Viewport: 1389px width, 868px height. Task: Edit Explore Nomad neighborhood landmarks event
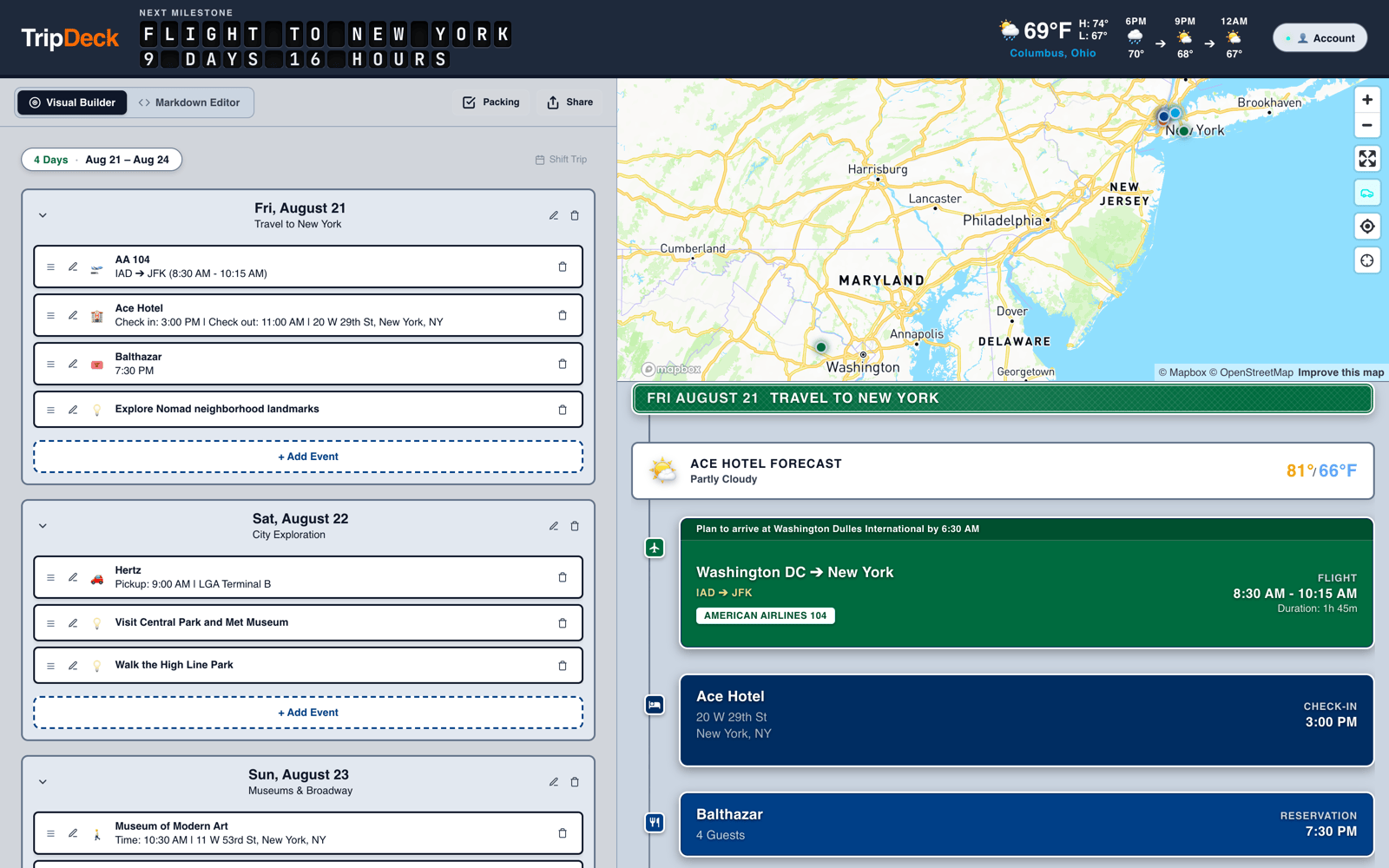(73, 410)
